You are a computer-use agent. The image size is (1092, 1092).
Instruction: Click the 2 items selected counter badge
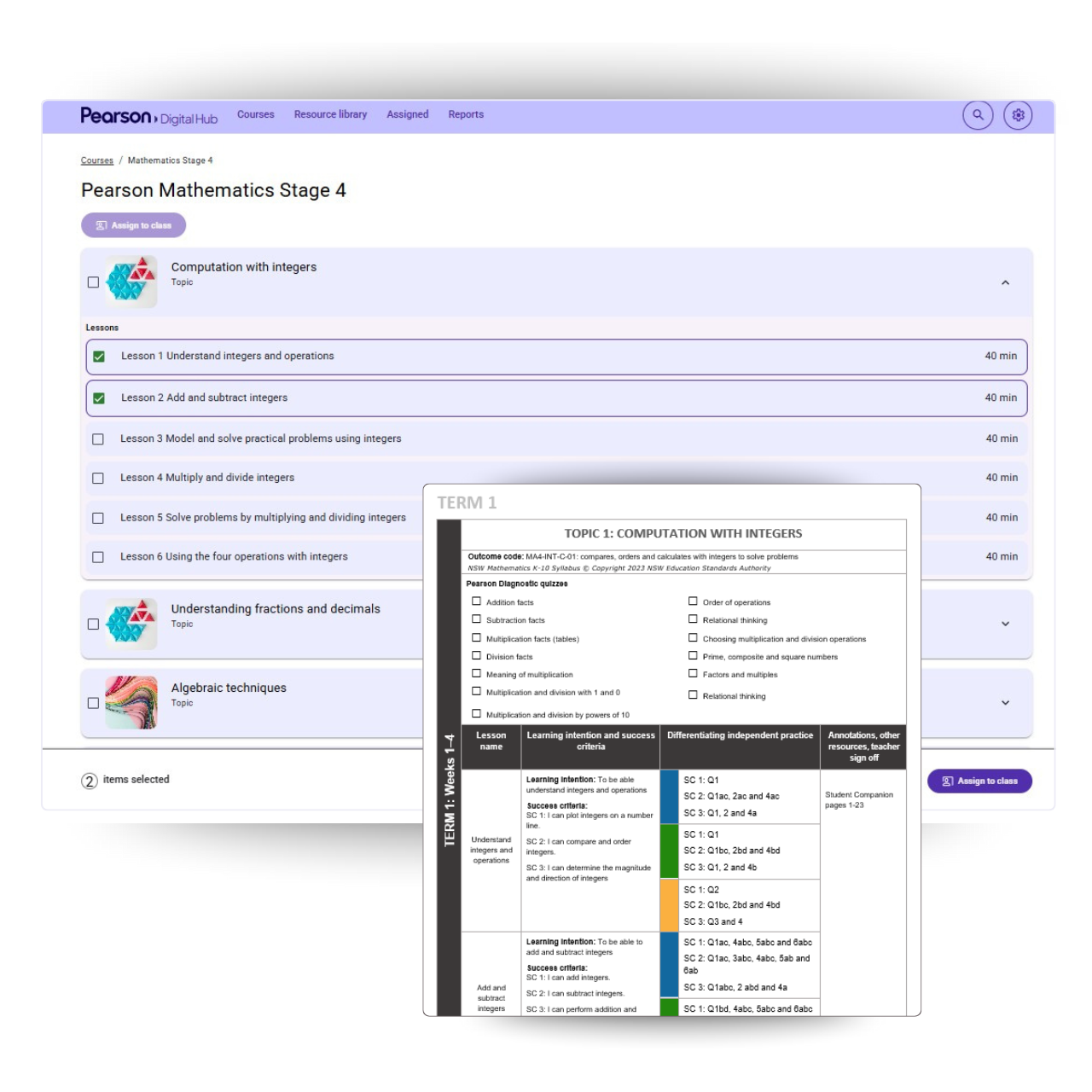90,781
